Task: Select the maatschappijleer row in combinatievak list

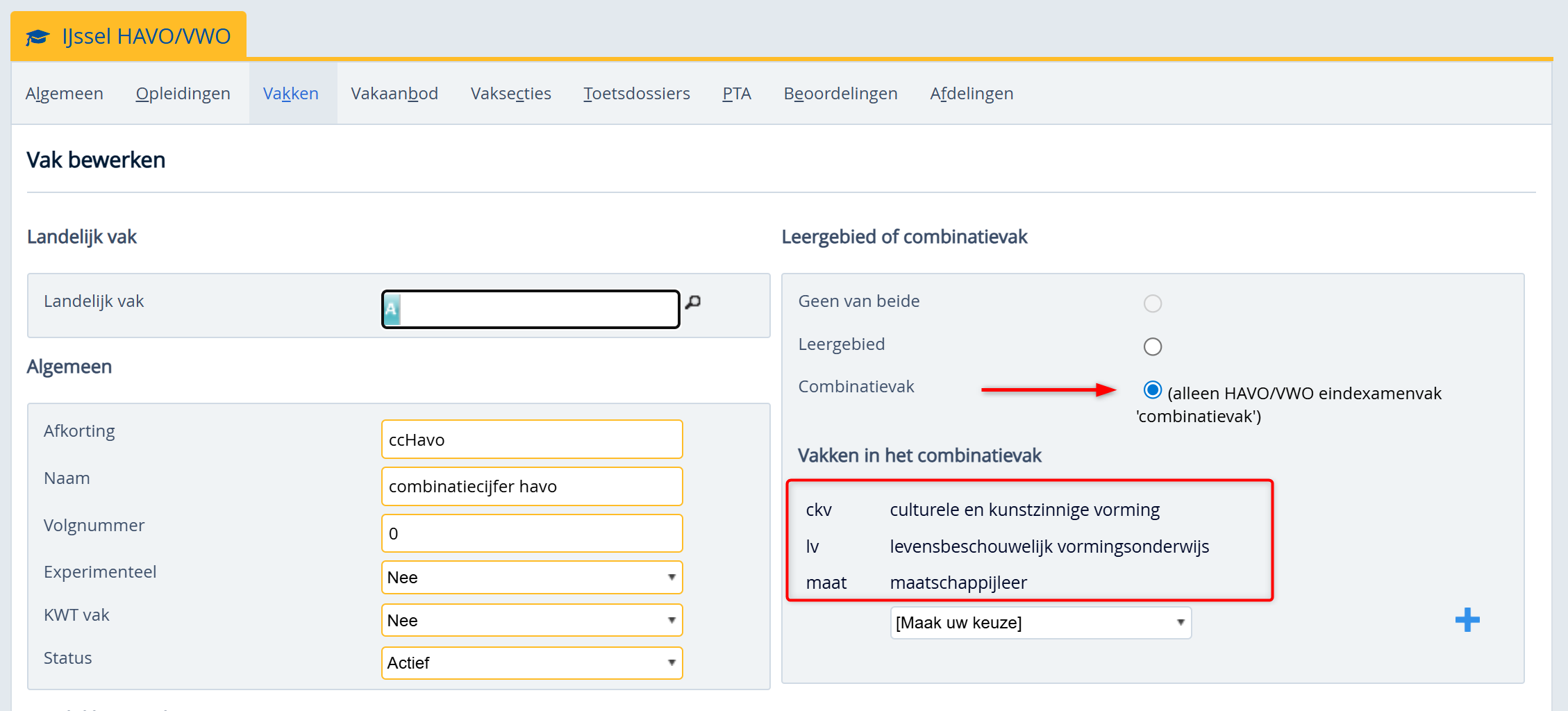Action: 958,583
